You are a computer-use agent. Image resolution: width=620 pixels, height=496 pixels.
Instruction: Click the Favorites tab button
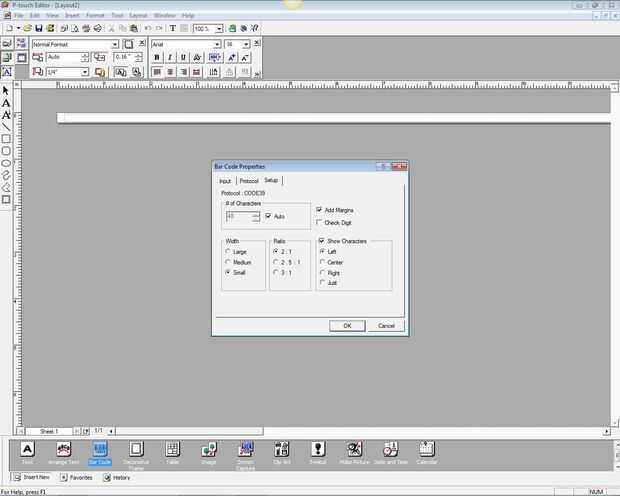(76, 477)
